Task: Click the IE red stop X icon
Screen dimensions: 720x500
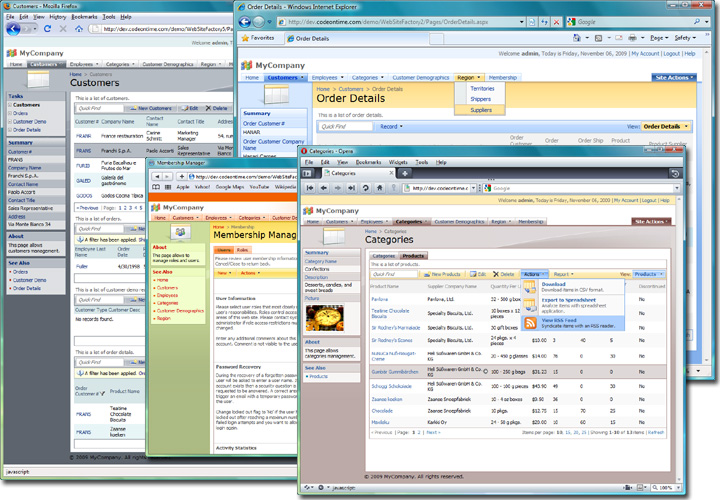Action: pyautogui.click(x=556, y=22)
